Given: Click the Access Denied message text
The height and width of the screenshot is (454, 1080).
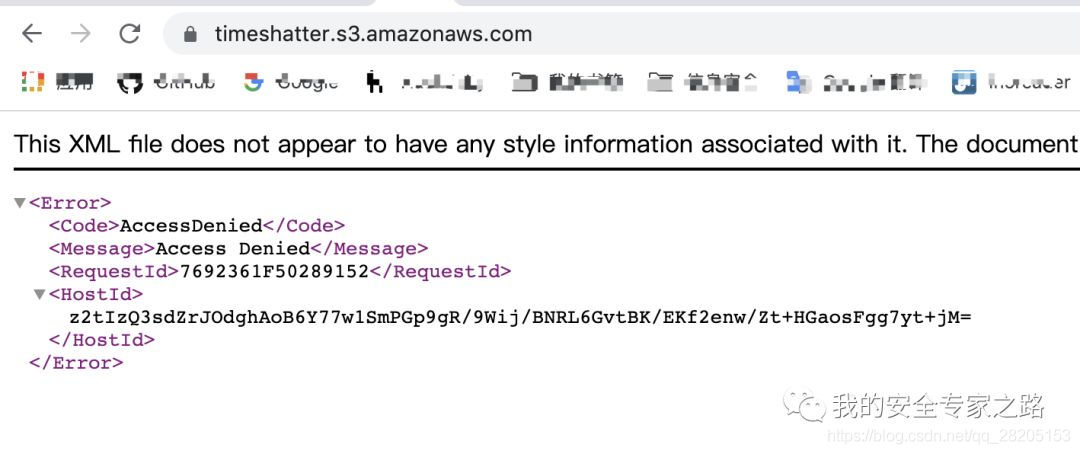Looking at the screenshot, I should tap(233, 249).
